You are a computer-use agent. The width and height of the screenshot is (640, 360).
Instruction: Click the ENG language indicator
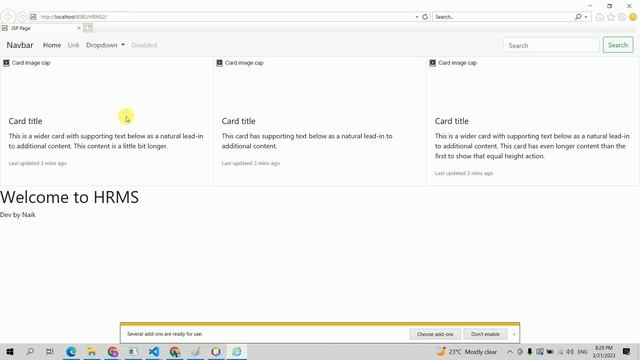(582, 351)
